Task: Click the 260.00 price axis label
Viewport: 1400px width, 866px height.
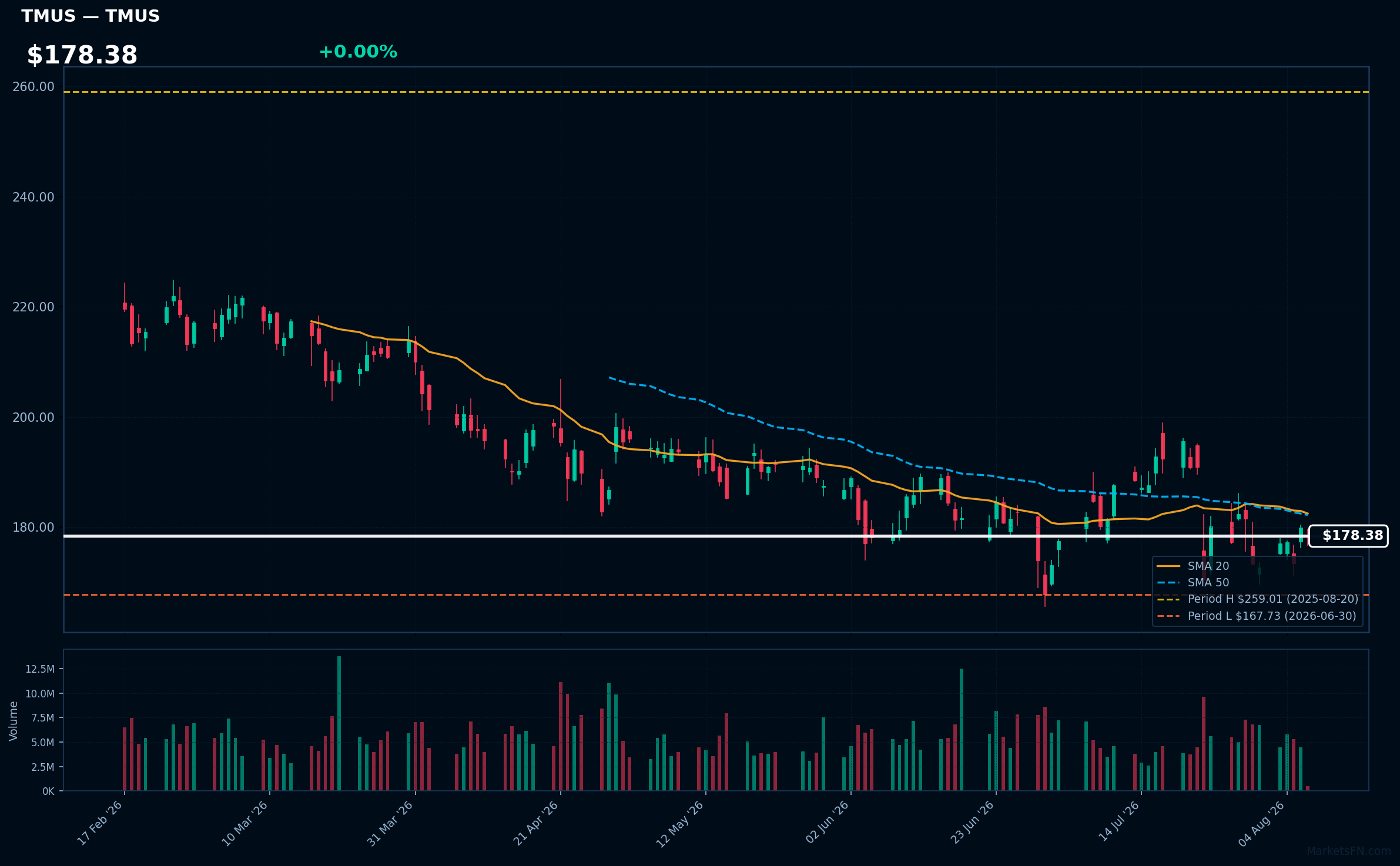Action: (34, 87)
